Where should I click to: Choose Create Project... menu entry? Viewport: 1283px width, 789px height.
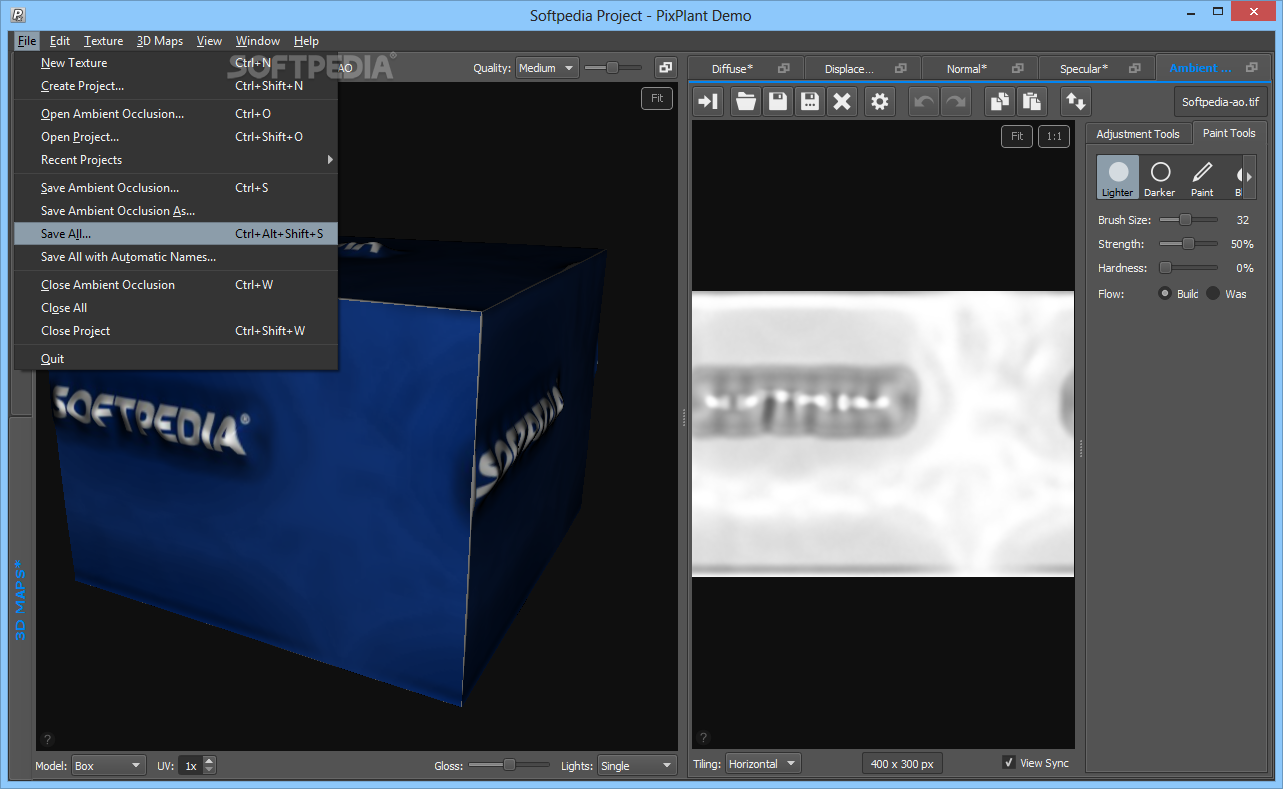(x=176, y=86)
